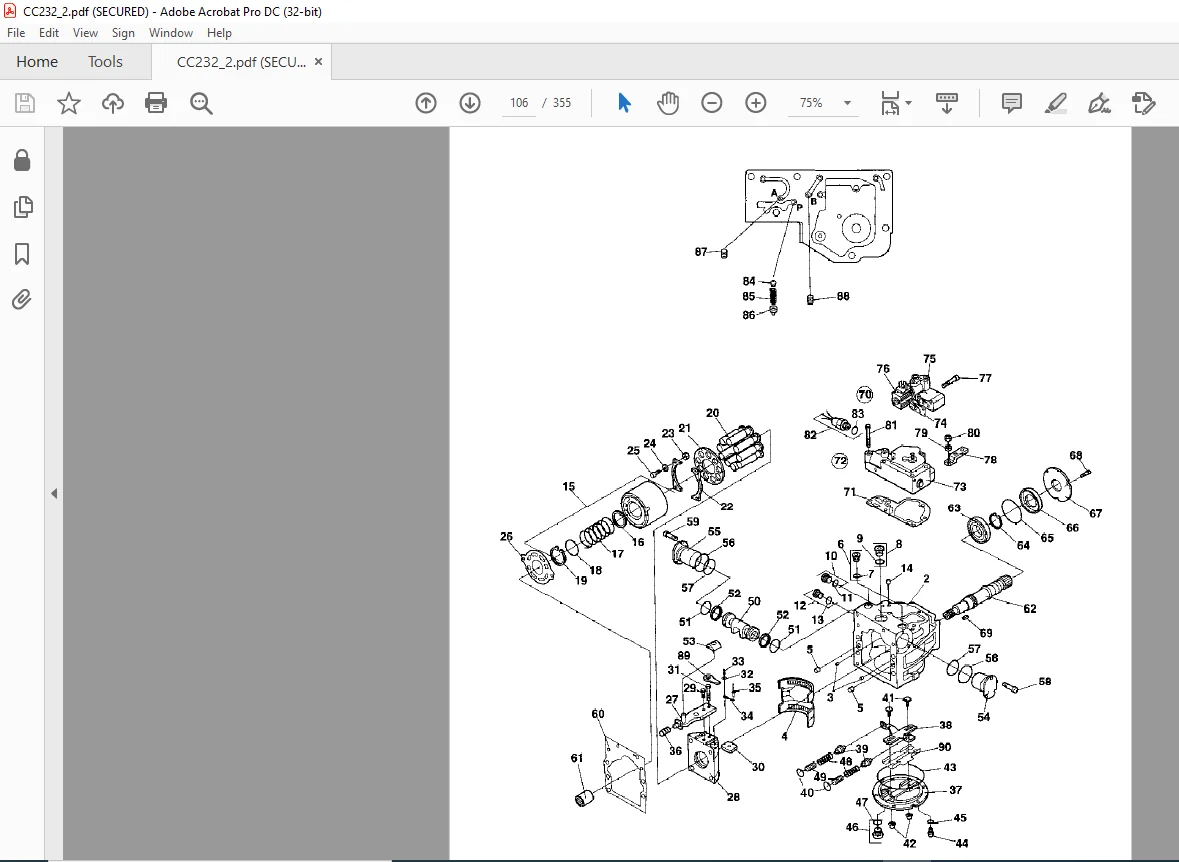The height and width of the screenshot is (862, 1179).
Task: Click the page number field showing 106
Action: point(519,103)
